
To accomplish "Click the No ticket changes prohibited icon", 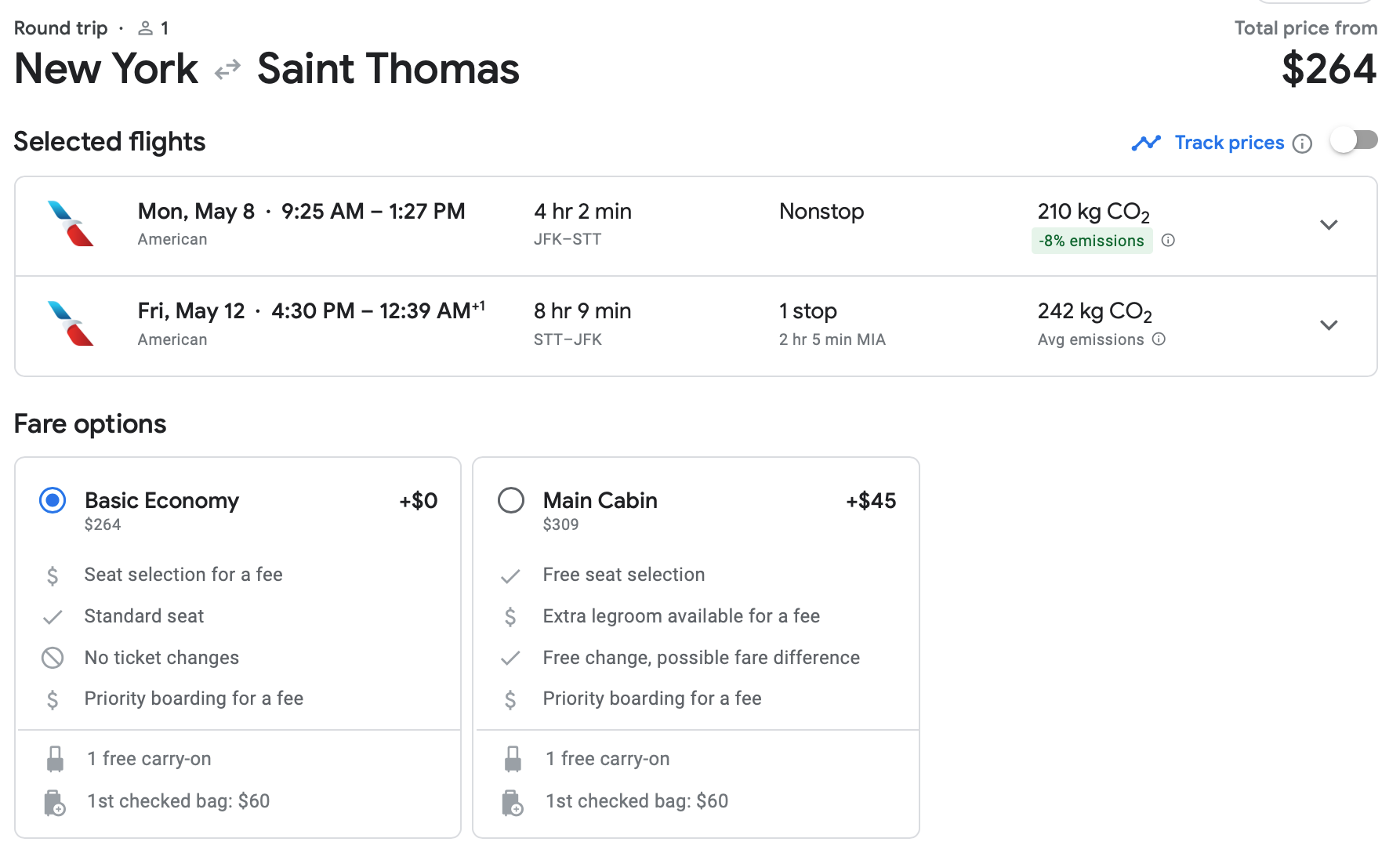I will [53, 658].
